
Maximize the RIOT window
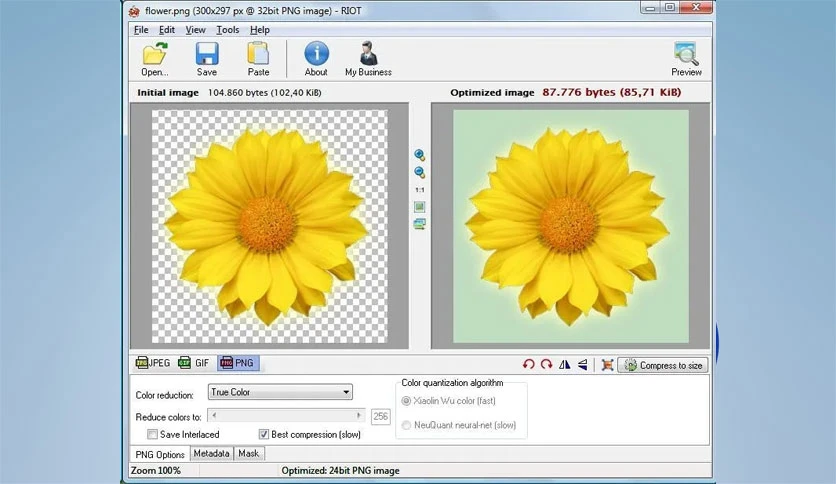[x=670, y=7]
